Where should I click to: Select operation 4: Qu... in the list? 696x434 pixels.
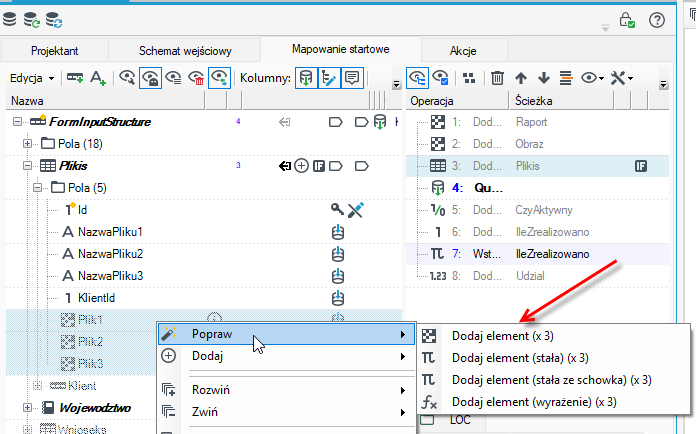[537, 188]
